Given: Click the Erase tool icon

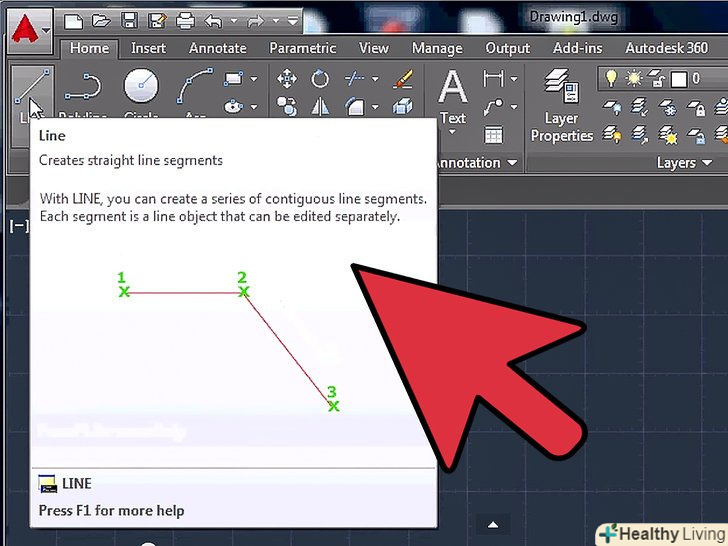Looking at the screenshot, I should 403,79.
